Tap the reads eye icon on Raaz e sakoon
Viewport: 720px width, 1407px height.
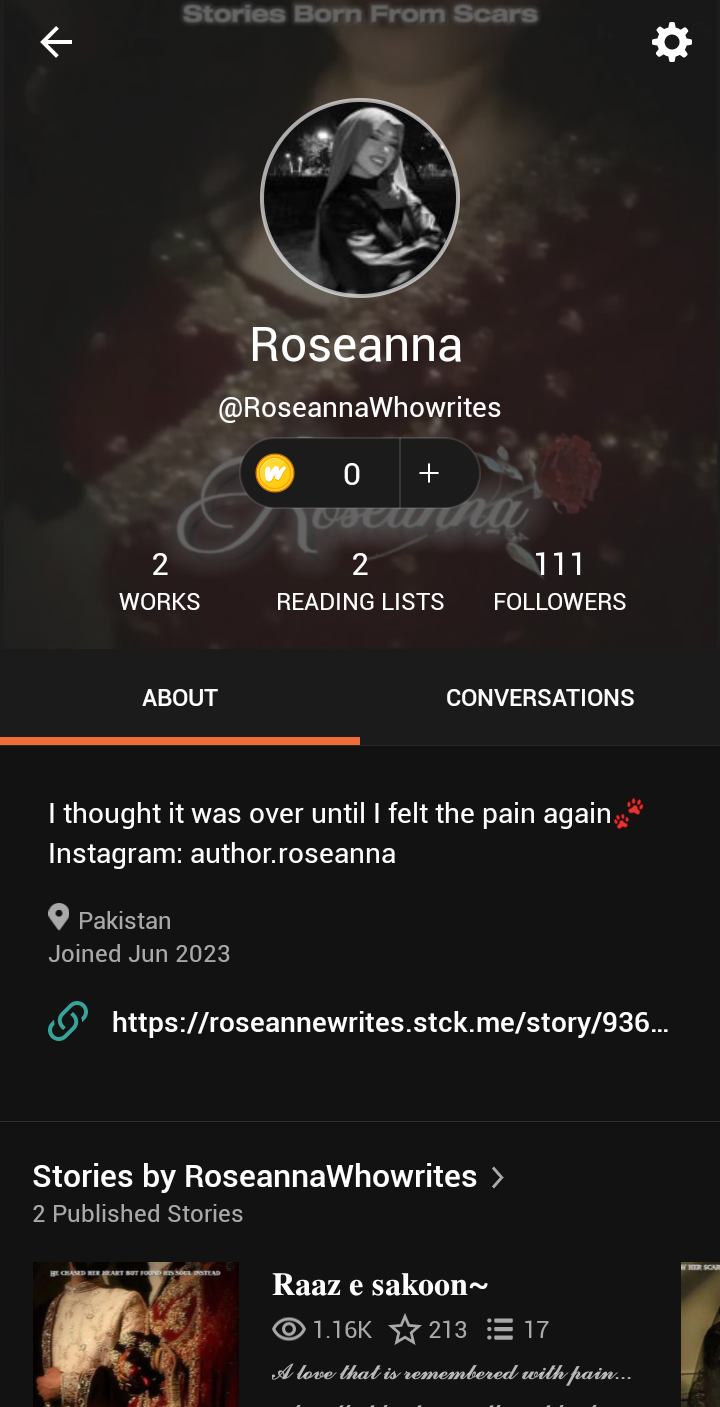tap(289, 1329)
